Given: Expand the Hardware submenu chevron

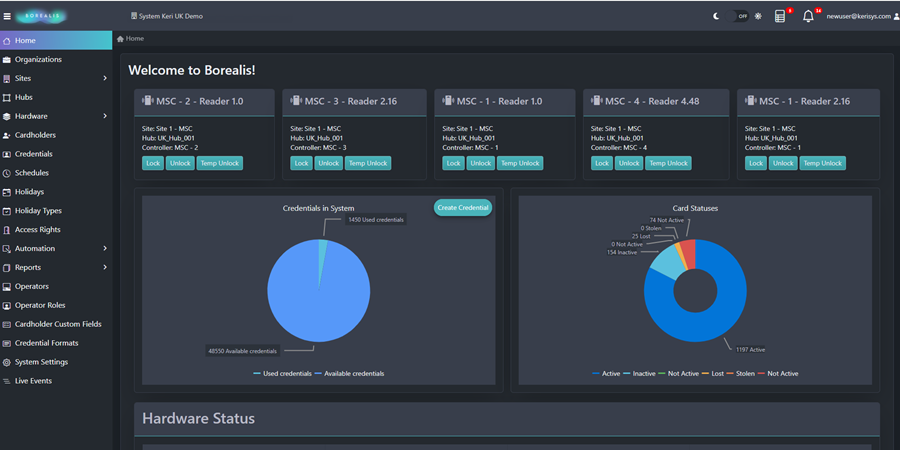Looking at the screenshot, I should [105, 116].
